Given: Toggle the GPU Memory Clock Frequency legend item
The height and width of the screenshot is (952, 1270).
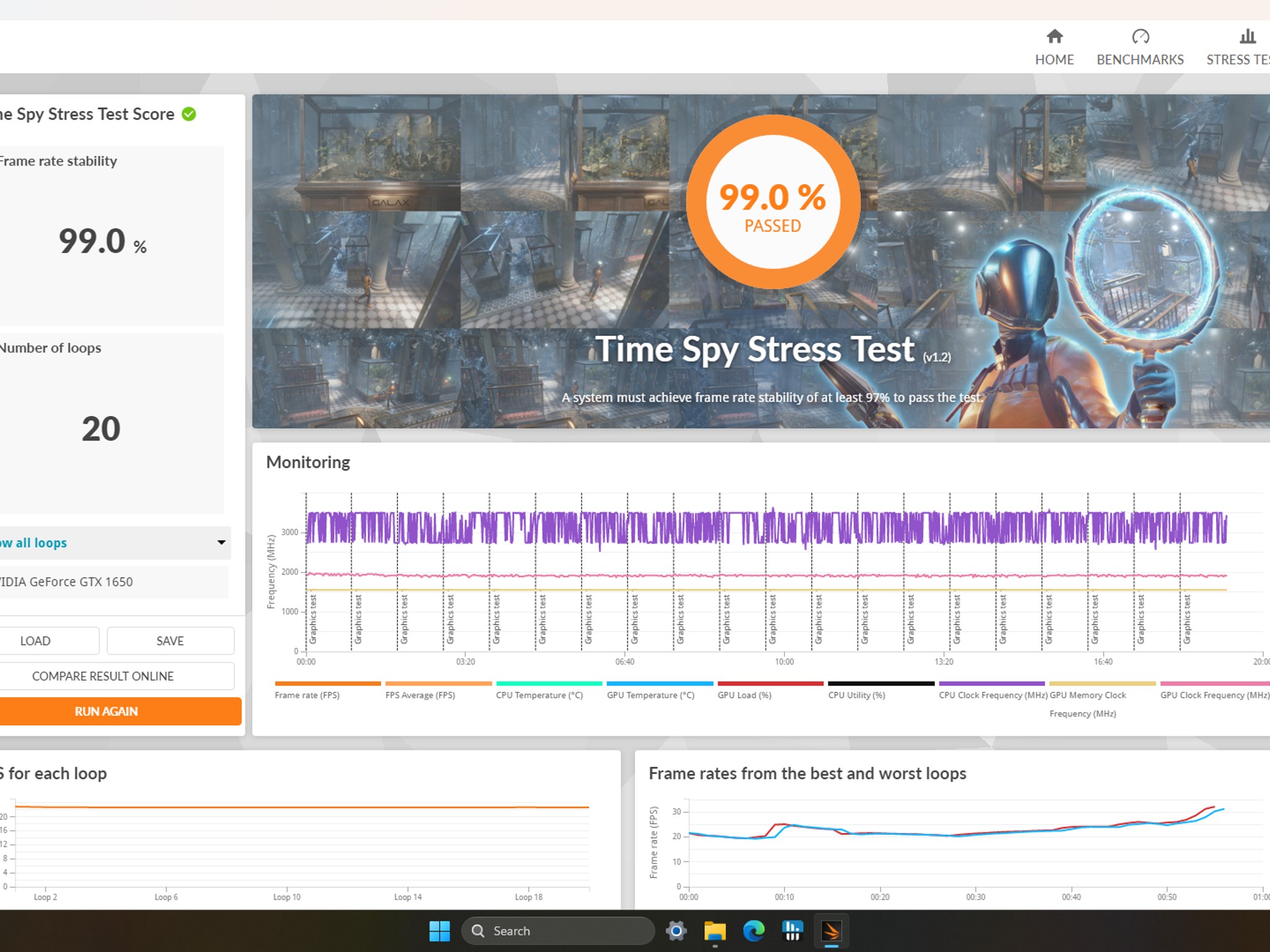Looking at the screenshot, I should pos(1102,700).
